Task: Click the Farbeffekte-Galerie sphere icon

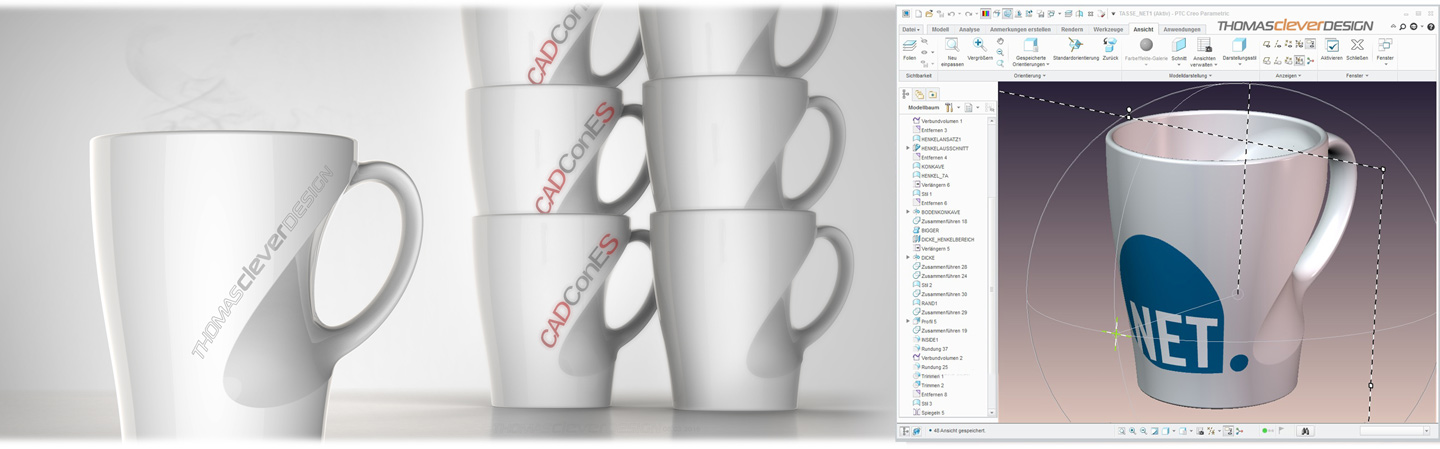Action: (x=1146, y=45)
